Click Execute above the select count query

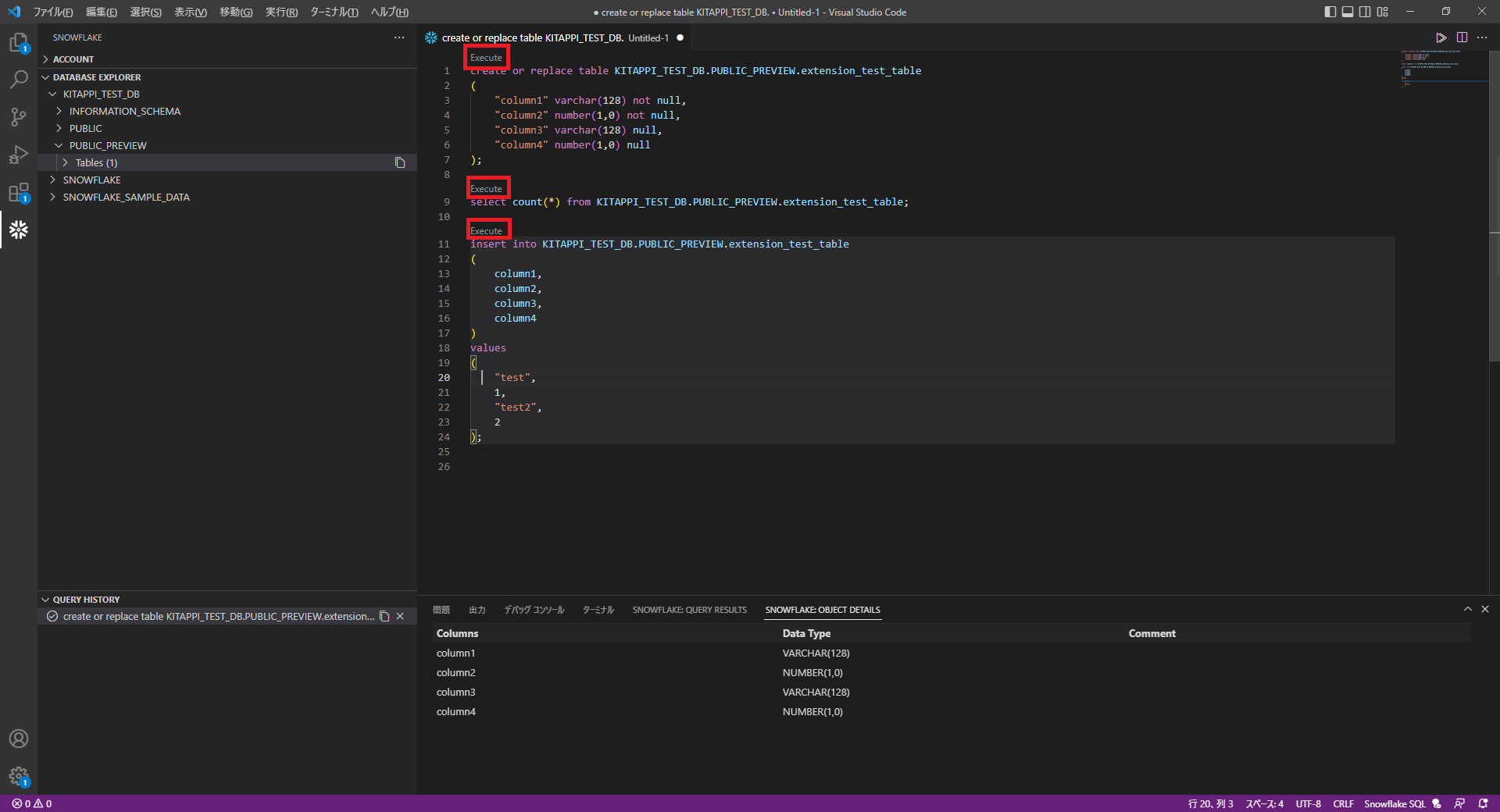click(x=487, y=187)
